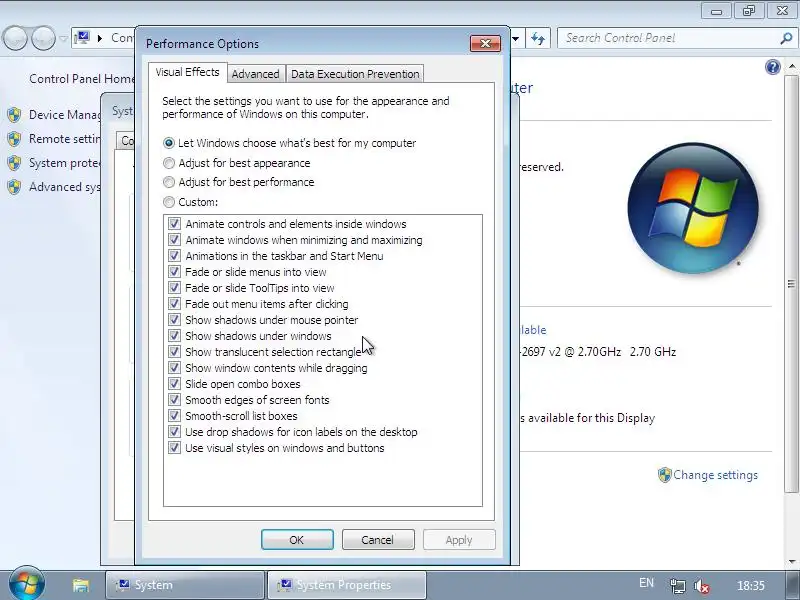Restore down the System window
This screenshot has width=800, height=600.
click(x=748, y=11)
